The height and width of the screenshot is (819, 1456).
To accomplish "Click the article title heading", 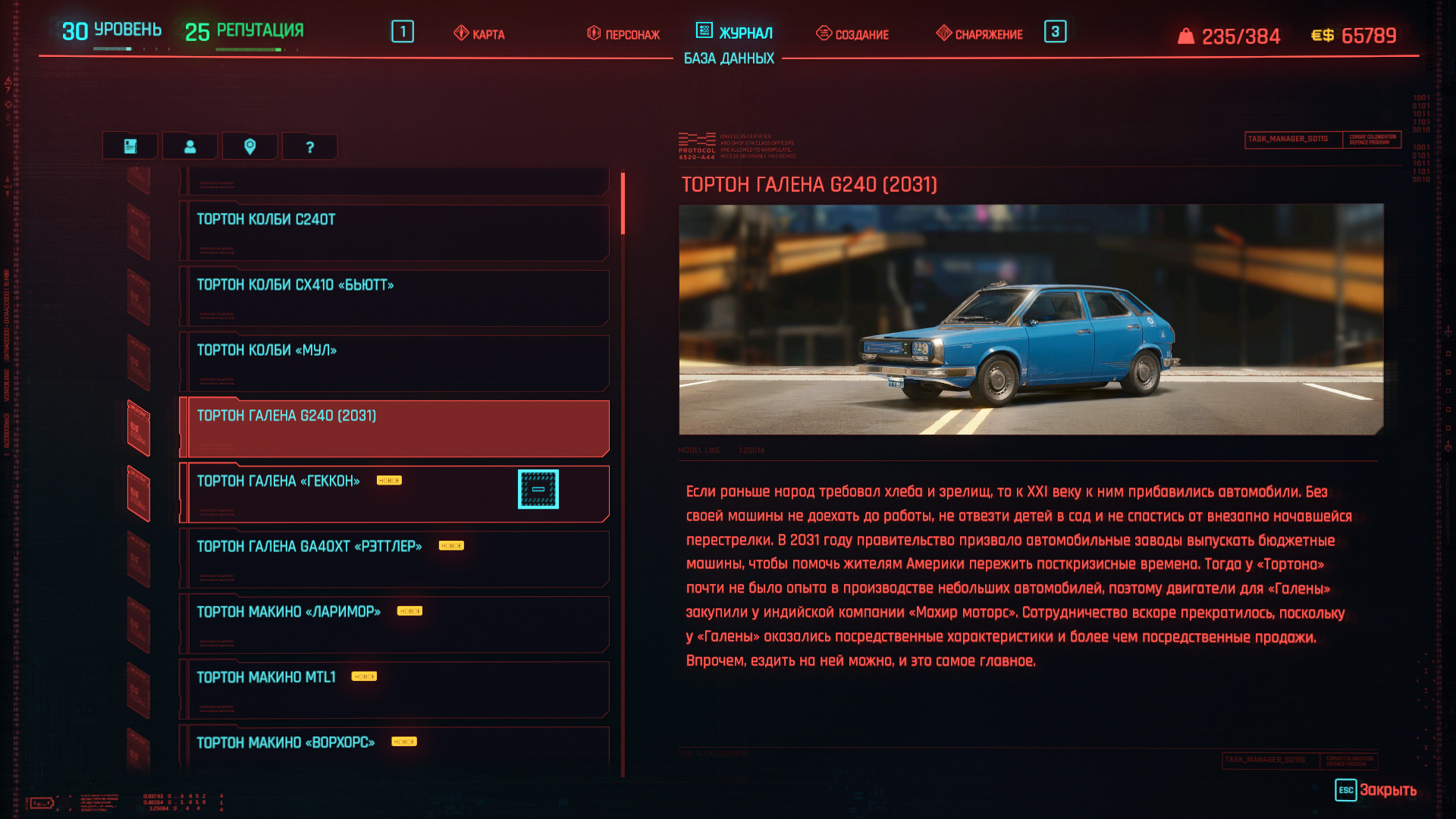I will click(x=809, y=185).
